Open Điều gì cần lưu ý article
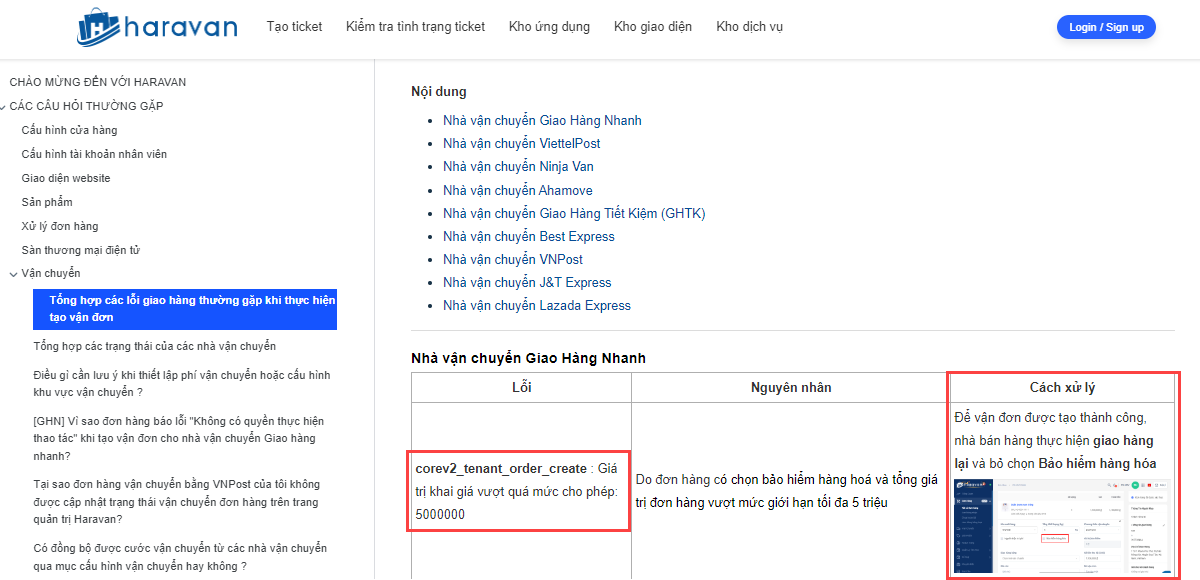Viewport: 1200px width, 580px height. (182, 383)
